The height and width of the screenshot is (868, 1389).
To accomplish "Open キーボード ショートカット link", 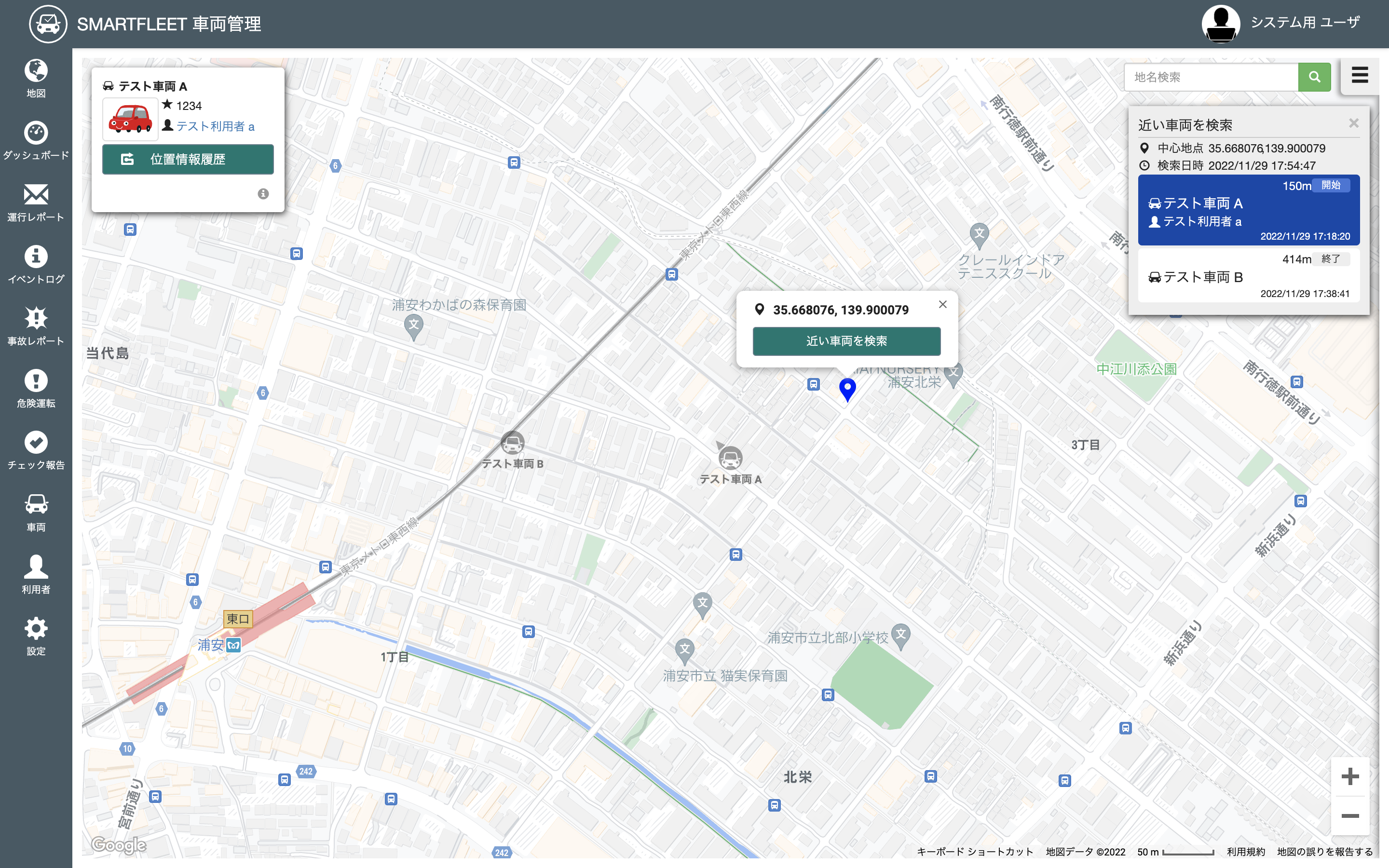I will pos(975,851).
